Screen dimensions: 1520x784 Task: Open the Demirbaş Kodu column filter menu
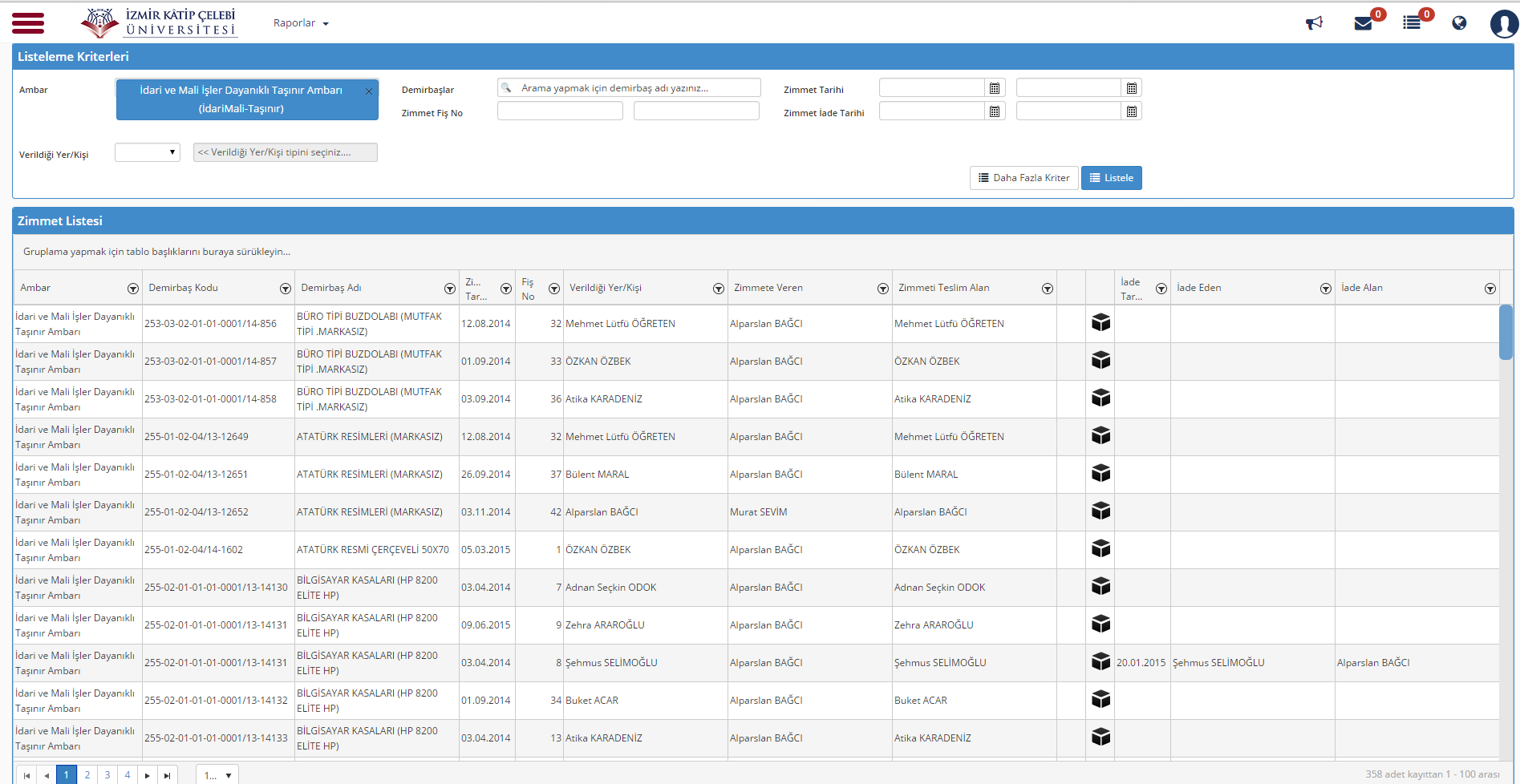click(x=286, y=289)
